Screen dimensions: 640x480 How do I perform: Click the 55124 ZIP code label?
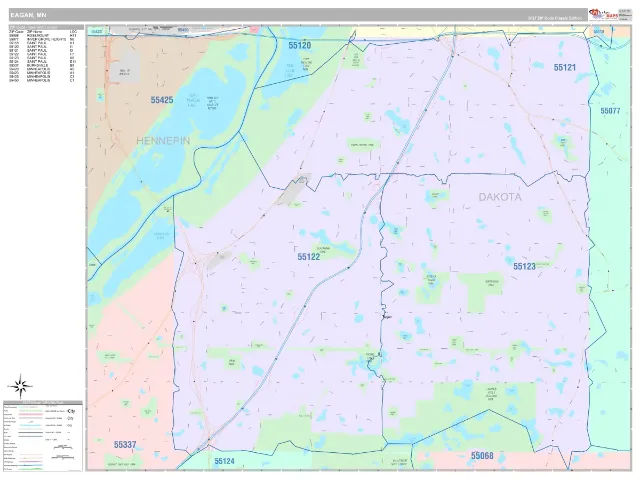(224, 461)
